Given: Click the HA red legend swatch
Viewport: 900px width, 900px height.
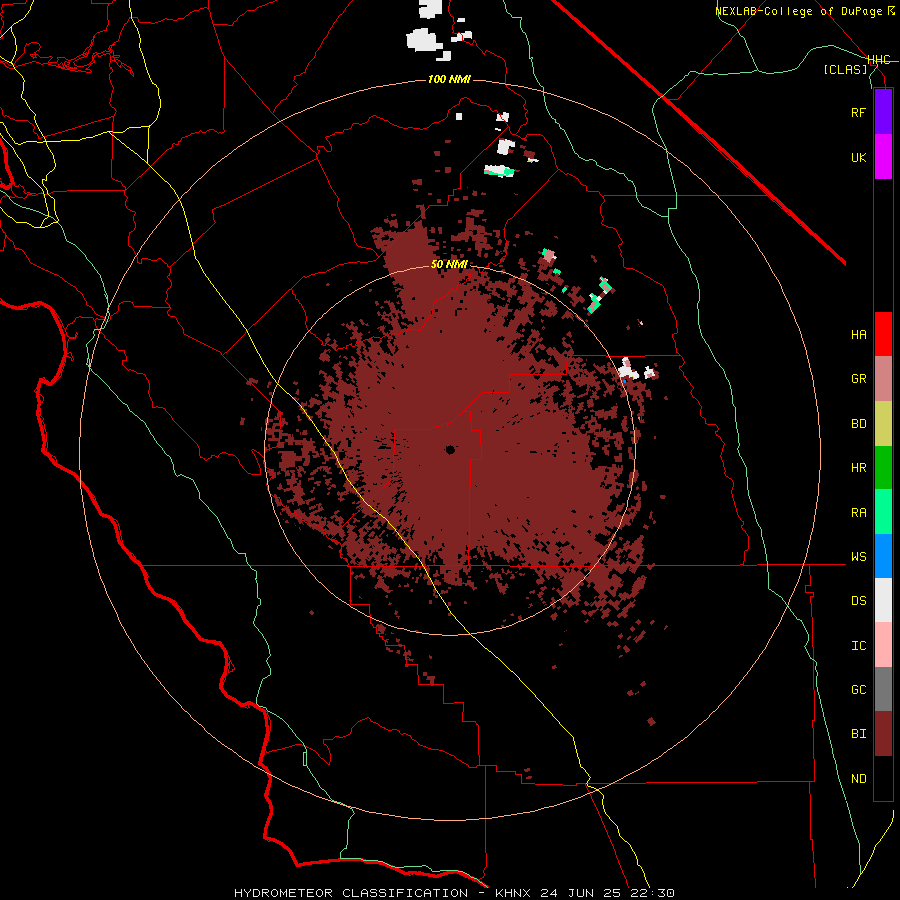Looking at the screenshot, I should pyautogui.click(x=883, y=334).
